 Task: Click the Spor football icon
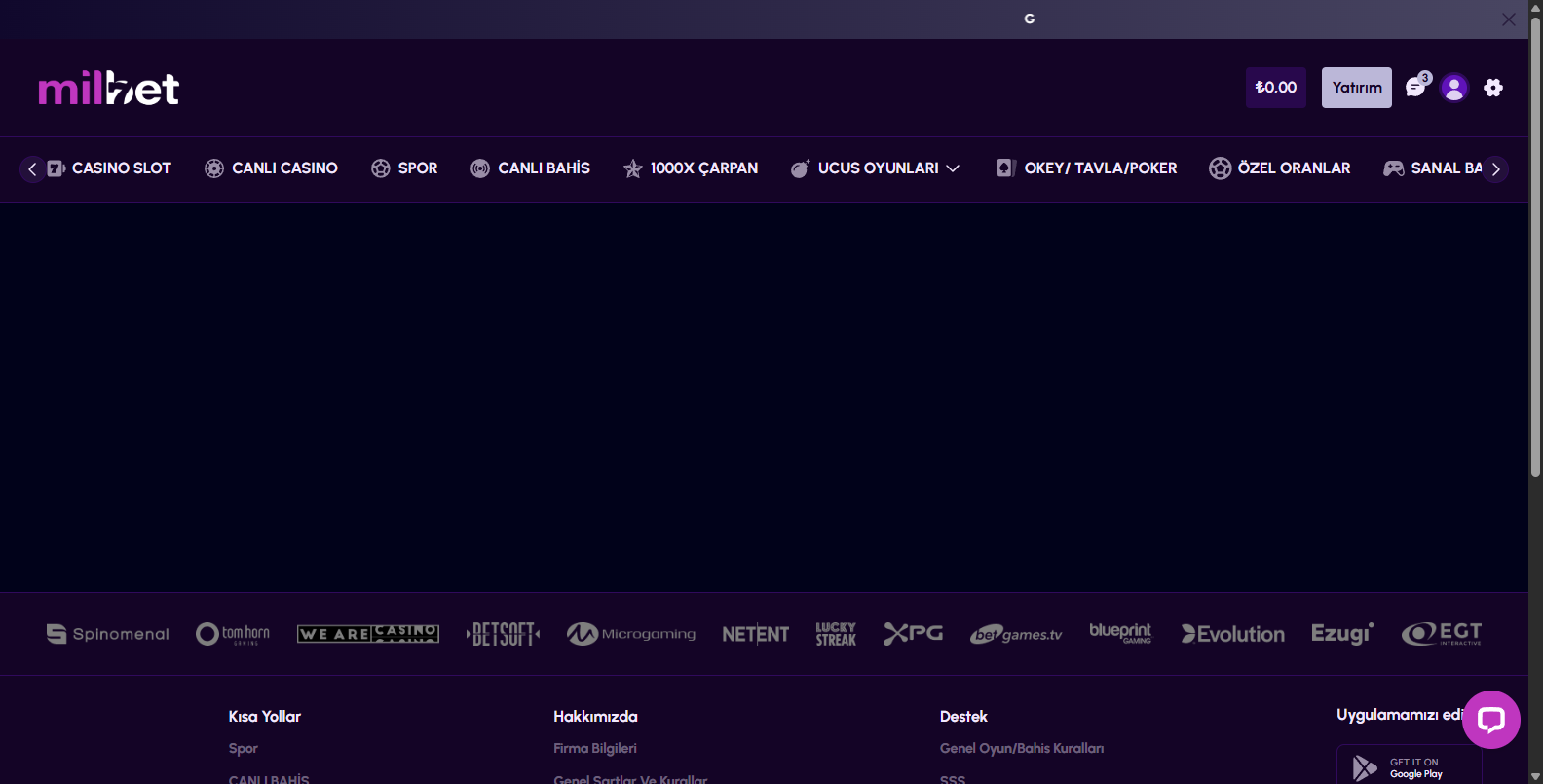pos(381,168)
